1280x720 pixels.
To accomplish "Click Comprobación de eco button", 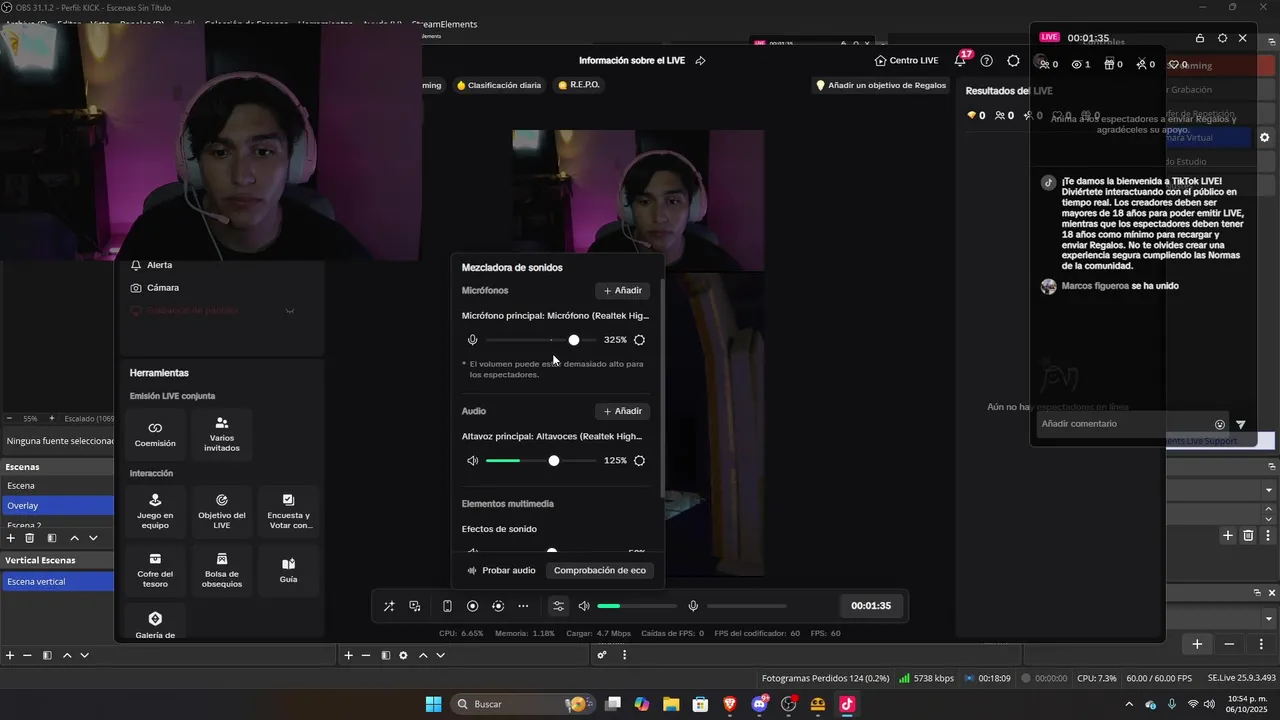I will [x=600, y=570].
